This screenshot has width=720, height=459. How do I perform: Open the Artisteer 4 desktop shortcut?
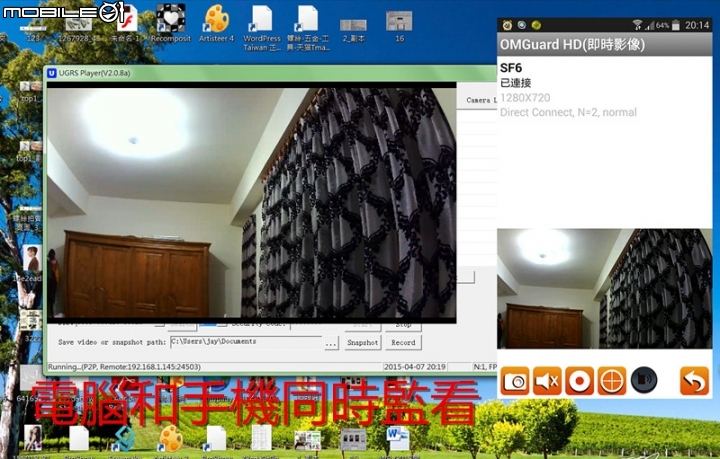pyautogui.click(x=216, y=23)
